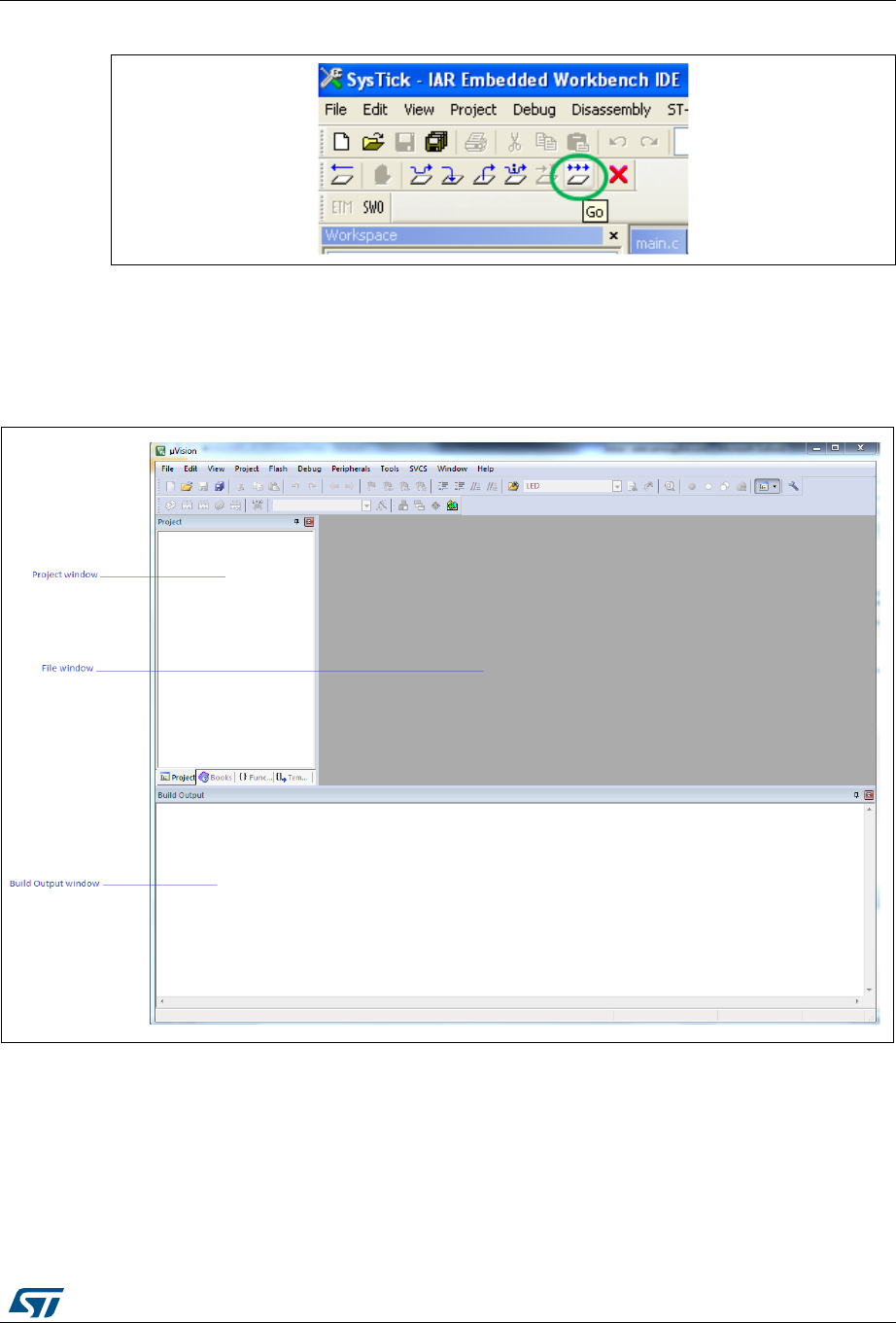Open the IAR Disassembly menu

click(611, 110)
